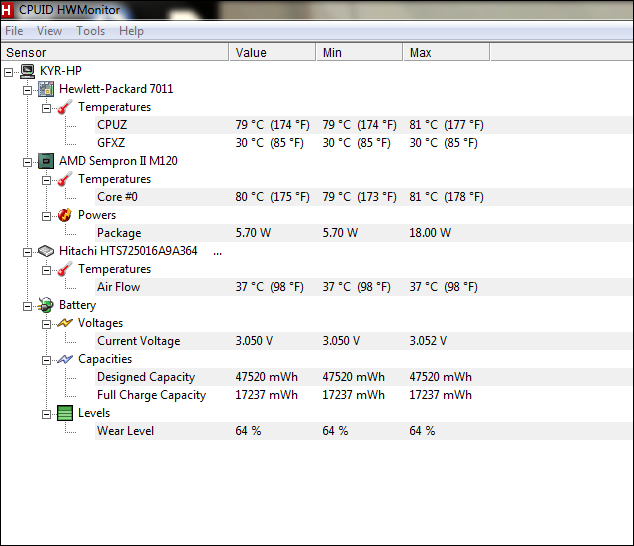Viewport: 634px width, 546px height.
Task: Select the Current Voltage row
Action: pos(363,341)
